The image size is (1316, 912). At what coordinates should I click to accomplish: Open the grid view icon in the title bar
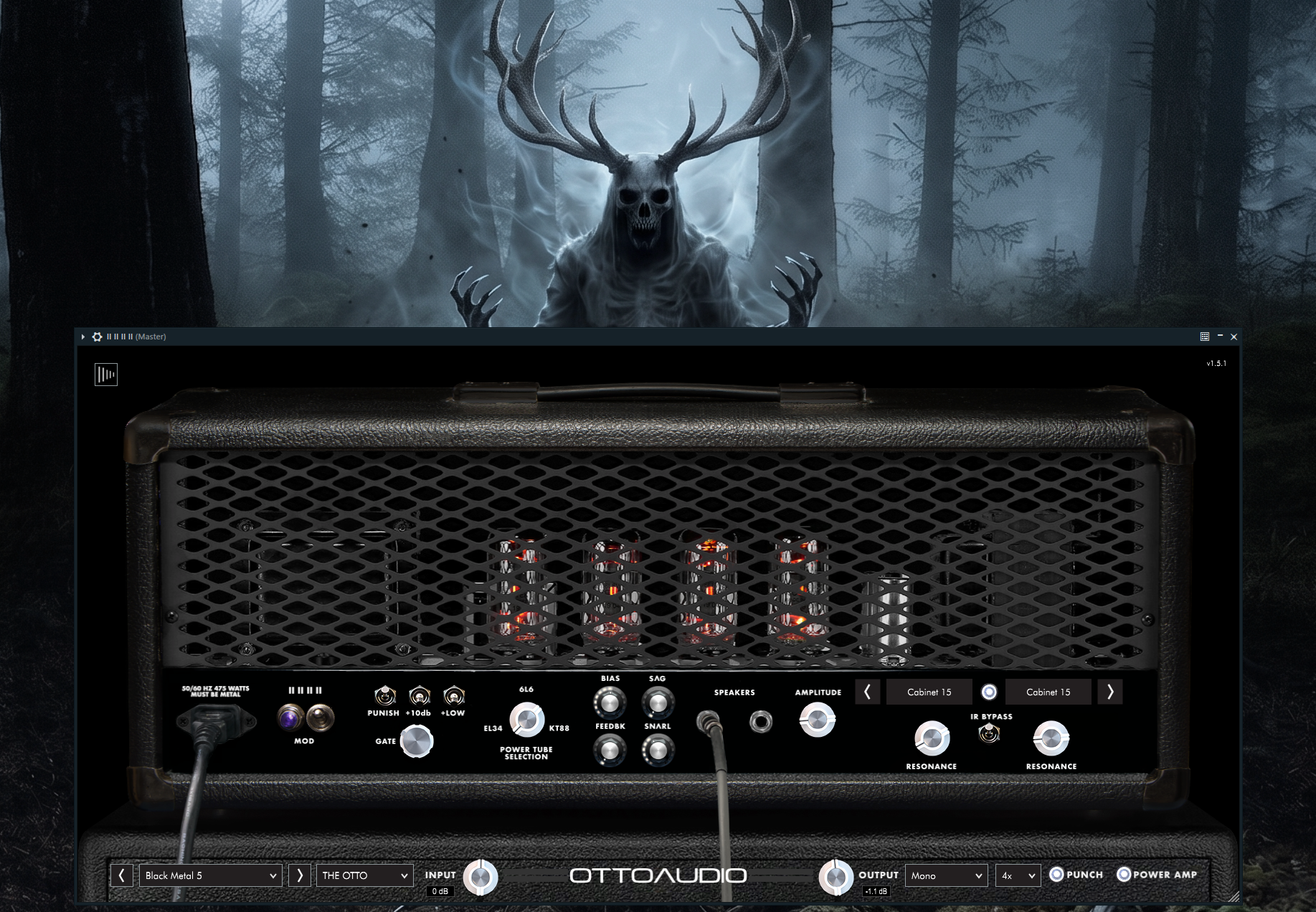pyautogui.click(x=1205, y=337)
